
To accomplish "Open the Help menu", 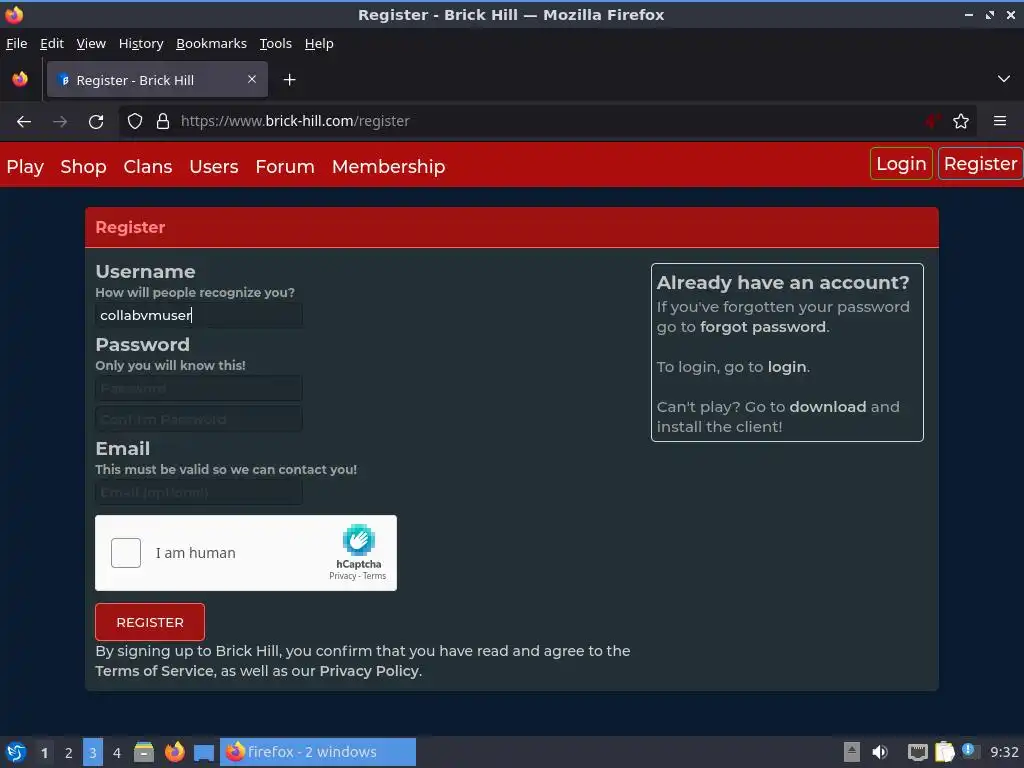I will pyautogui.click(x=319, y=43).
